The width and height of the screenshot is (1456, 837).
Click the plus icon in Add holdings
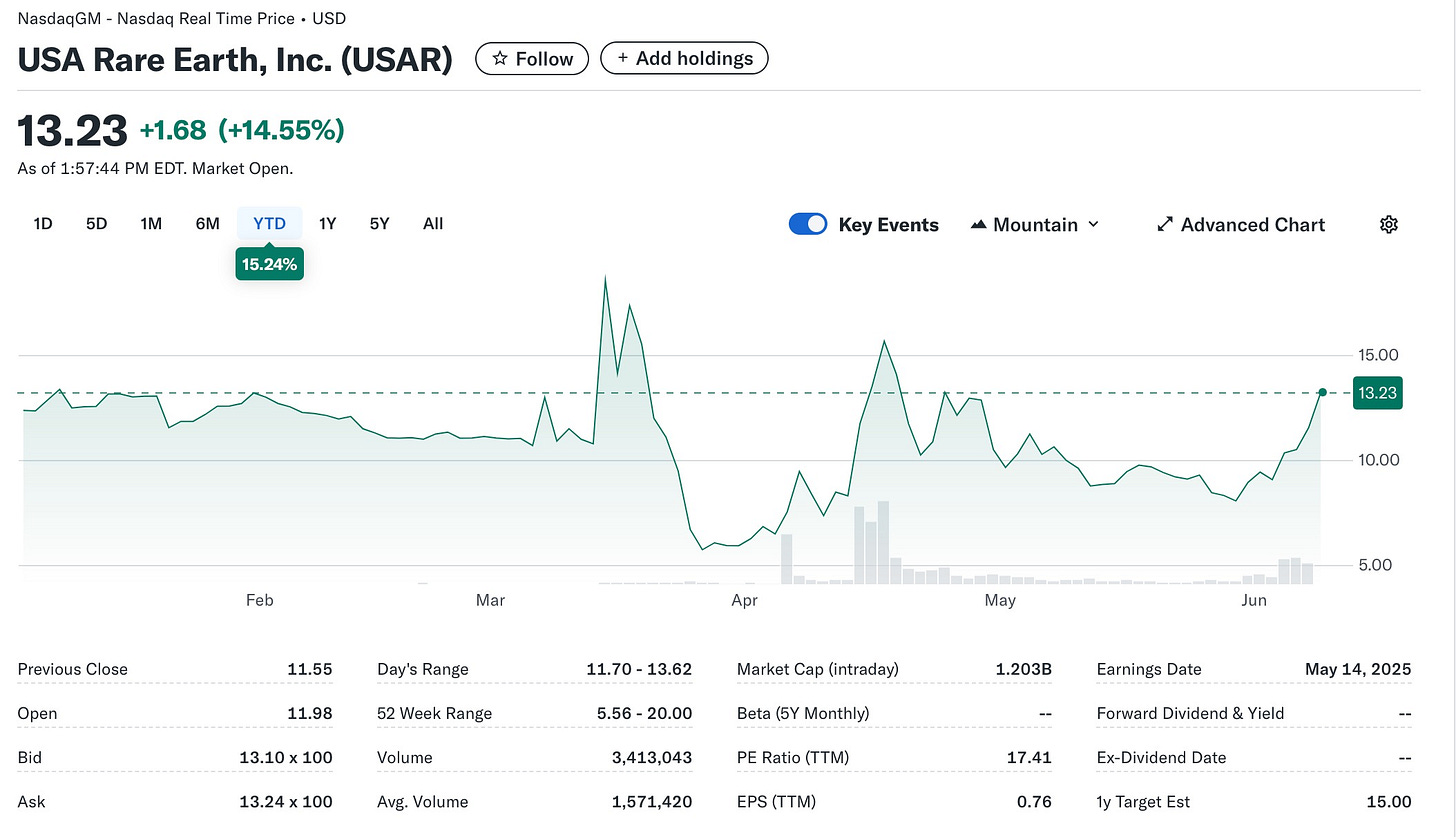click(x=622, y=59)
